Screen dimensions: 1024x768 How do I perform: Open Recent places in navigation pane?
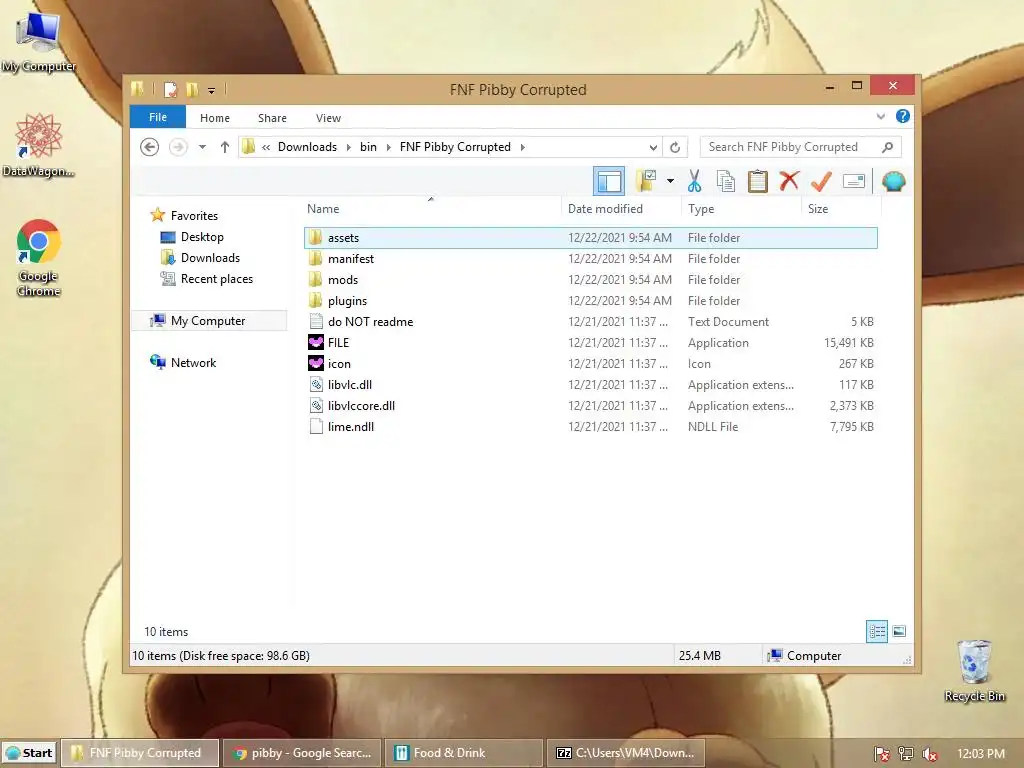tap(207, 279)
